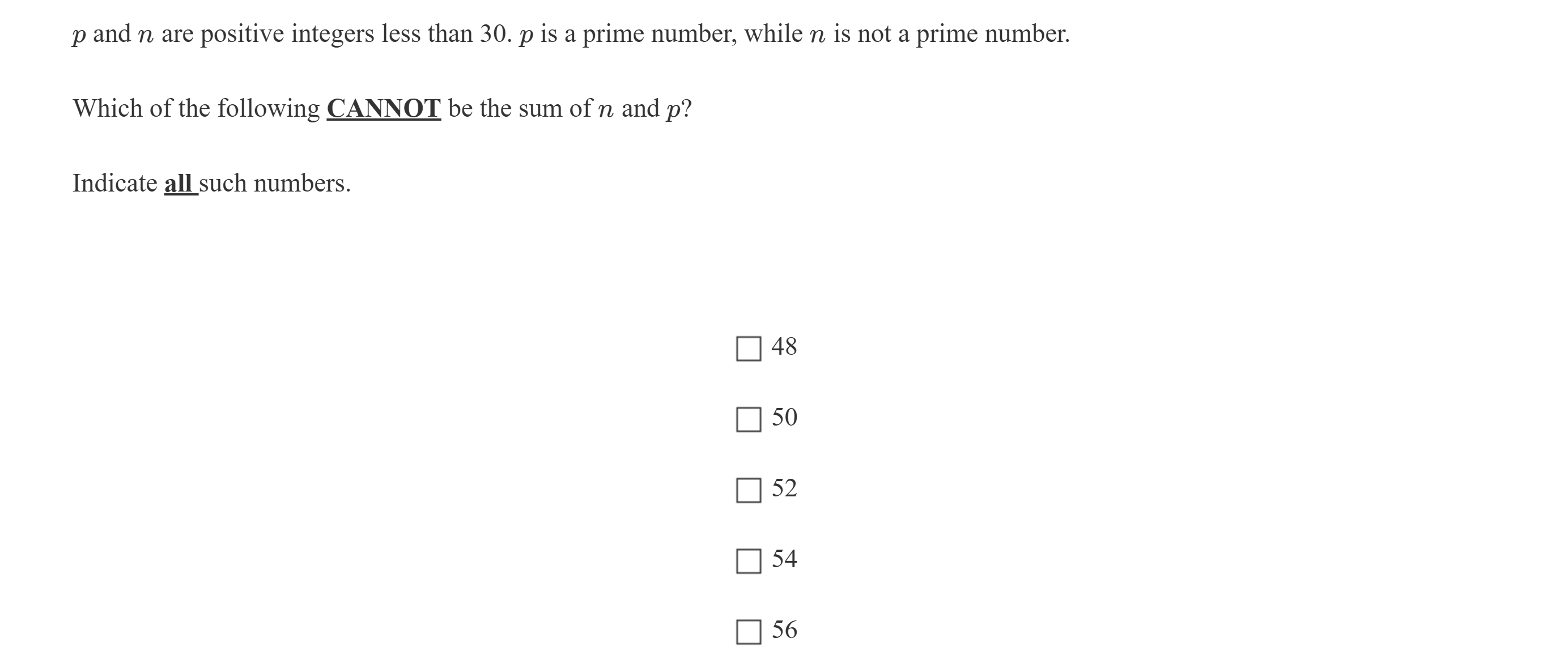Check the box for answer 48
This screenshot has width=1568, height=659.
[748, 348]
